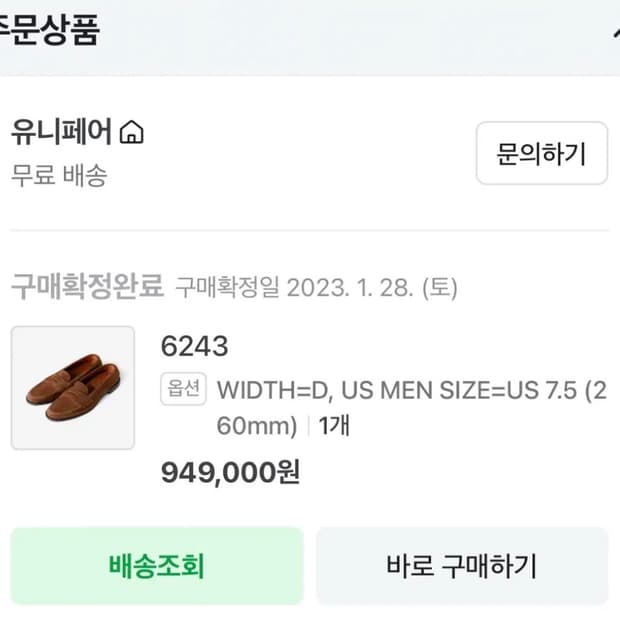The height and width of the screenshot is (620, 620).
Task: Track delivery with 배송조회
Action: click(156, 566)
